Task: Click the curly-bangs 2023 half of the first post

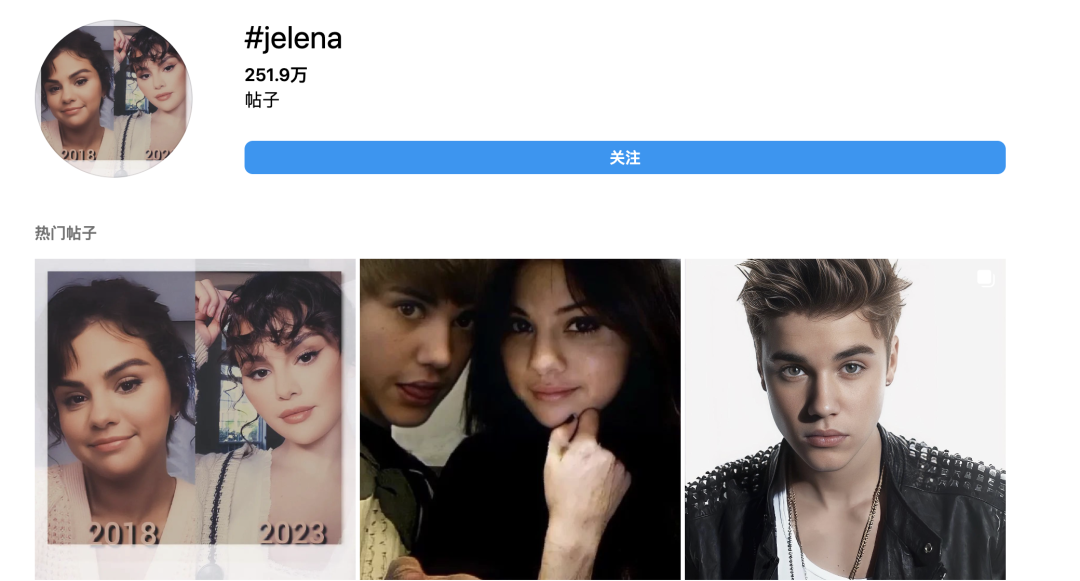Action: [269, 406]
